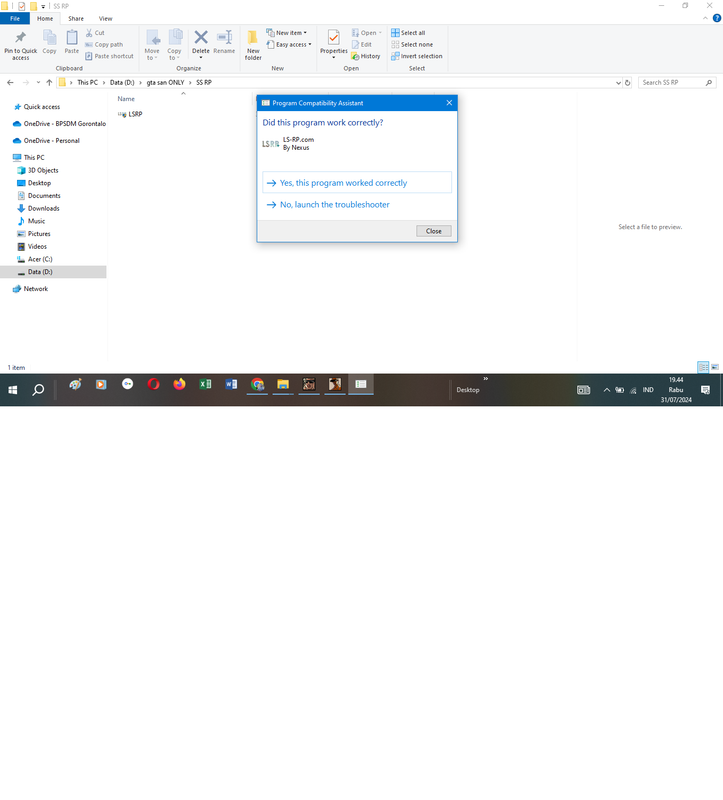Open the File menu tab
Image resolution: width=723 pixels, height=800 pixels.
(x=15, y=18)
